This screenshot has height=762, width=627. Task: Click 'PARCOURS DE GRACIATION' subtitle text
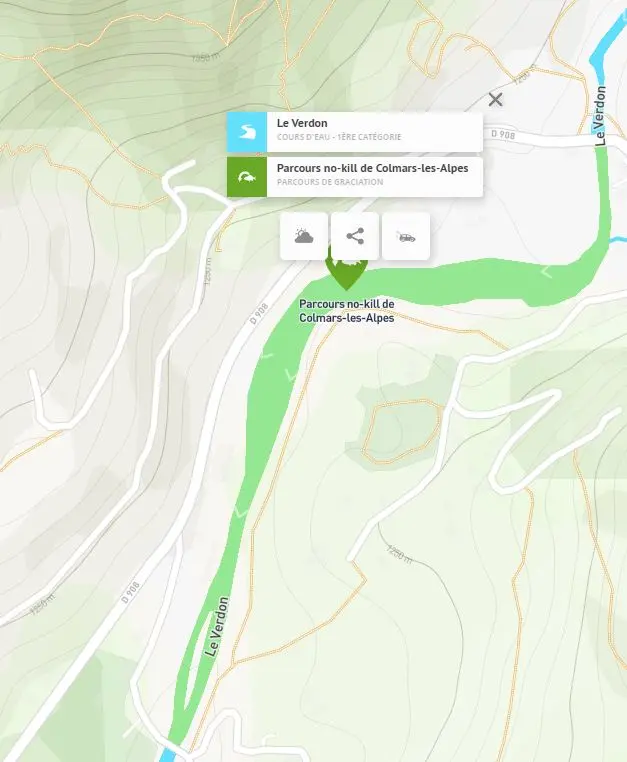(330, 182)
